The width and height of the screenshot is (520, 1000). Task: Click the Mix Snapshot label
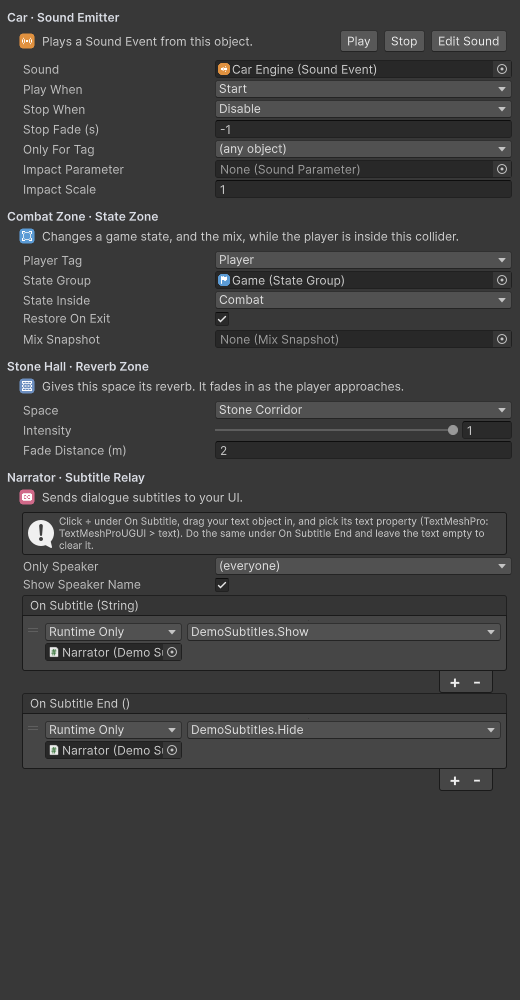tap(61, 340)
